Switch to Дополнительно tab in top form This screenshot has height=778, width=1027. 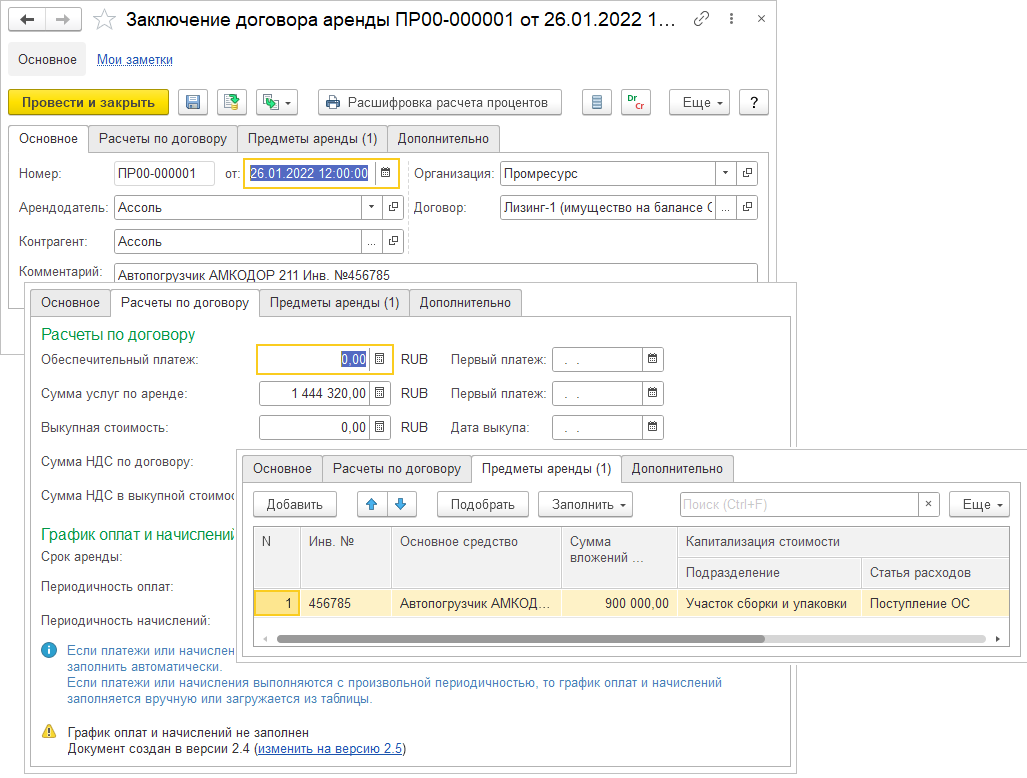443,139
